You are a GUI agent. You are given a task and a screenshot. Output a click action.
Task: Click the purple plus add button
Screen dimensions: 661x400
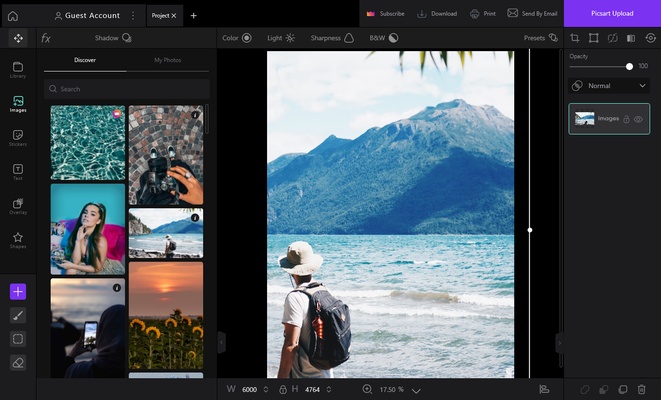18,291
